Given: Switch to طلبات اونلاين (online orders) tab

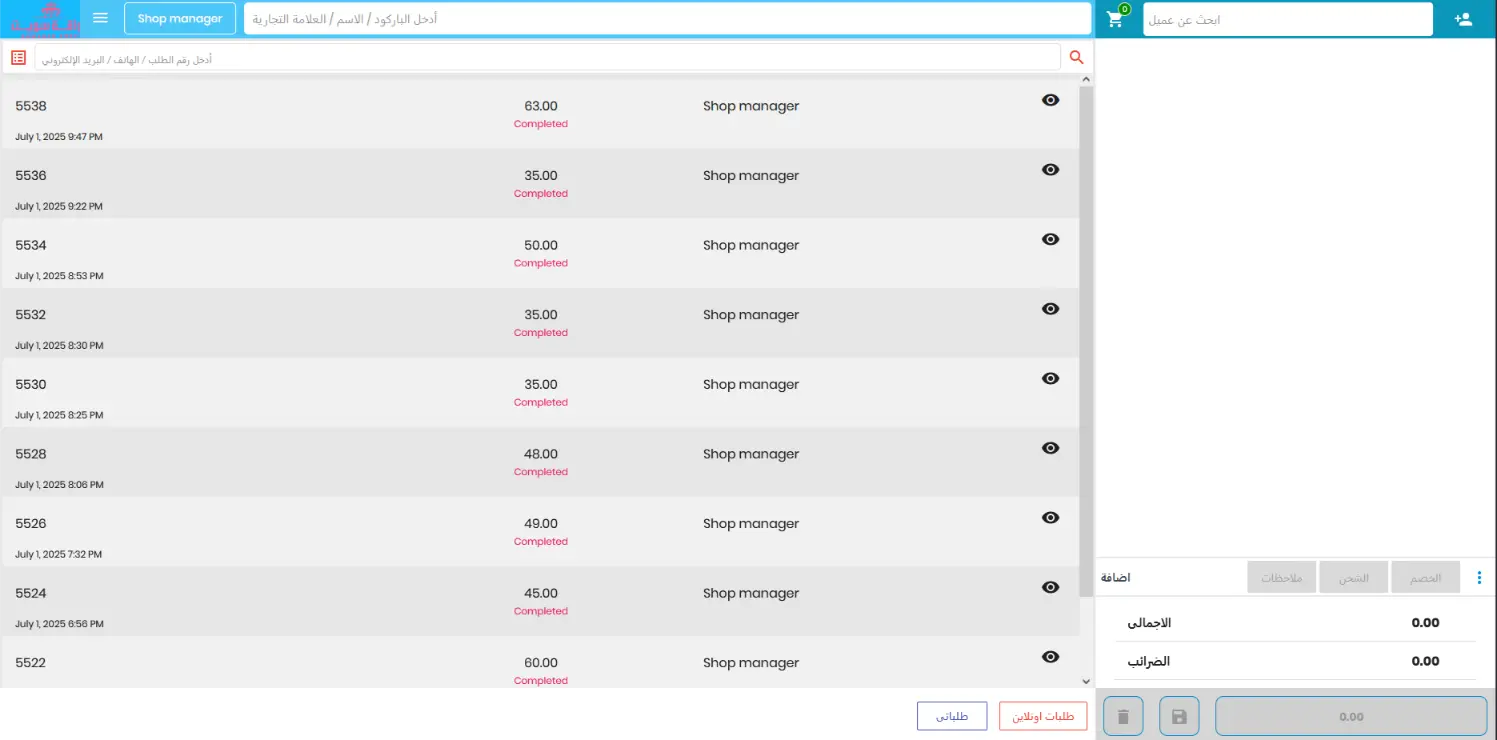Looking at the screenshot, I should (1042, 716).
